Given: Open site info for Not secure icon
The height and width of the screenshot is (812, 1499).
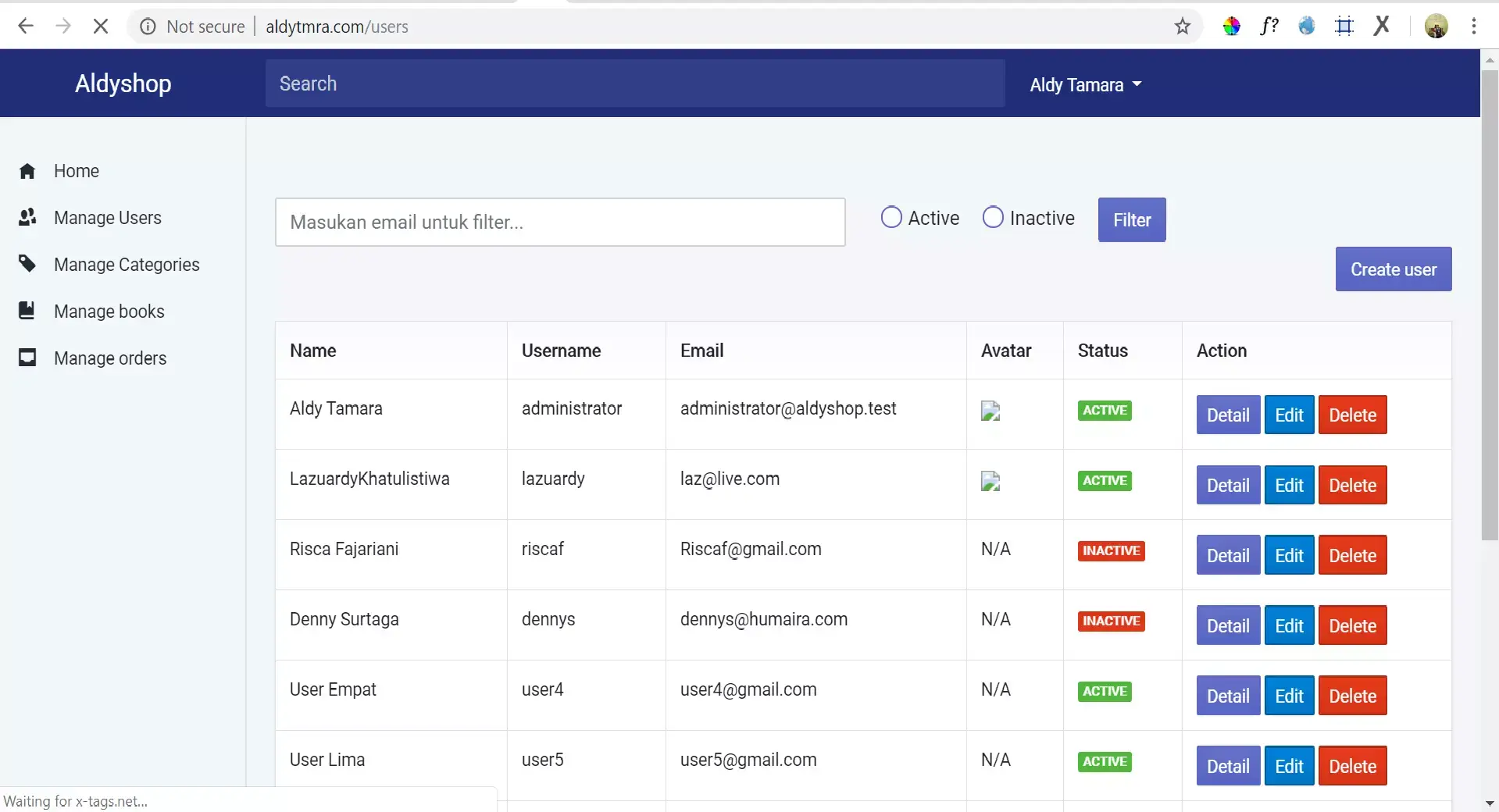Looking at the screenshot, I should 148,27.
